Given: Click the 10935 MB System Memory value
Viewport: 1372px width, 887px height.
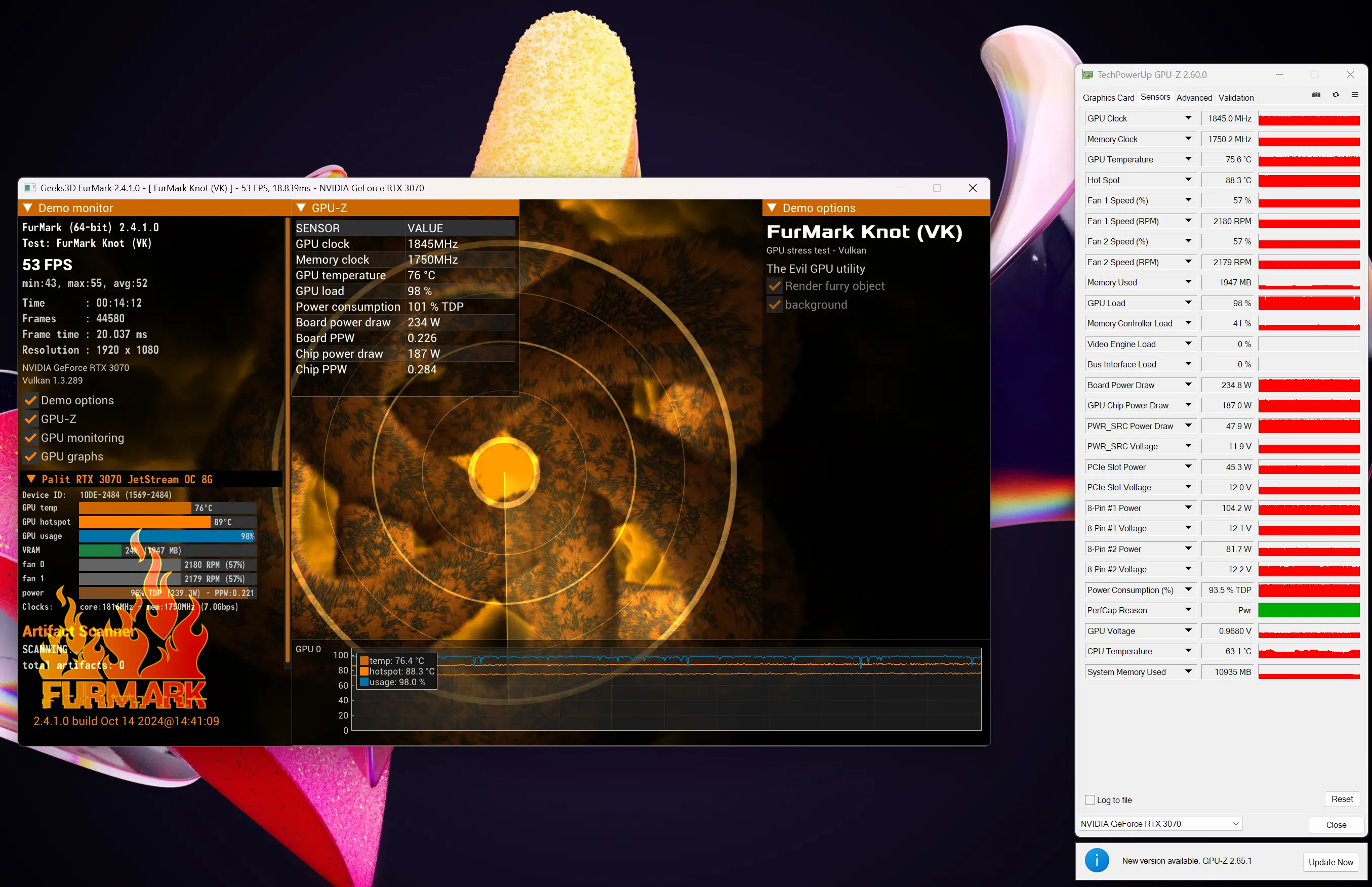Looking at the screenshot, I should coord(1229,672).
